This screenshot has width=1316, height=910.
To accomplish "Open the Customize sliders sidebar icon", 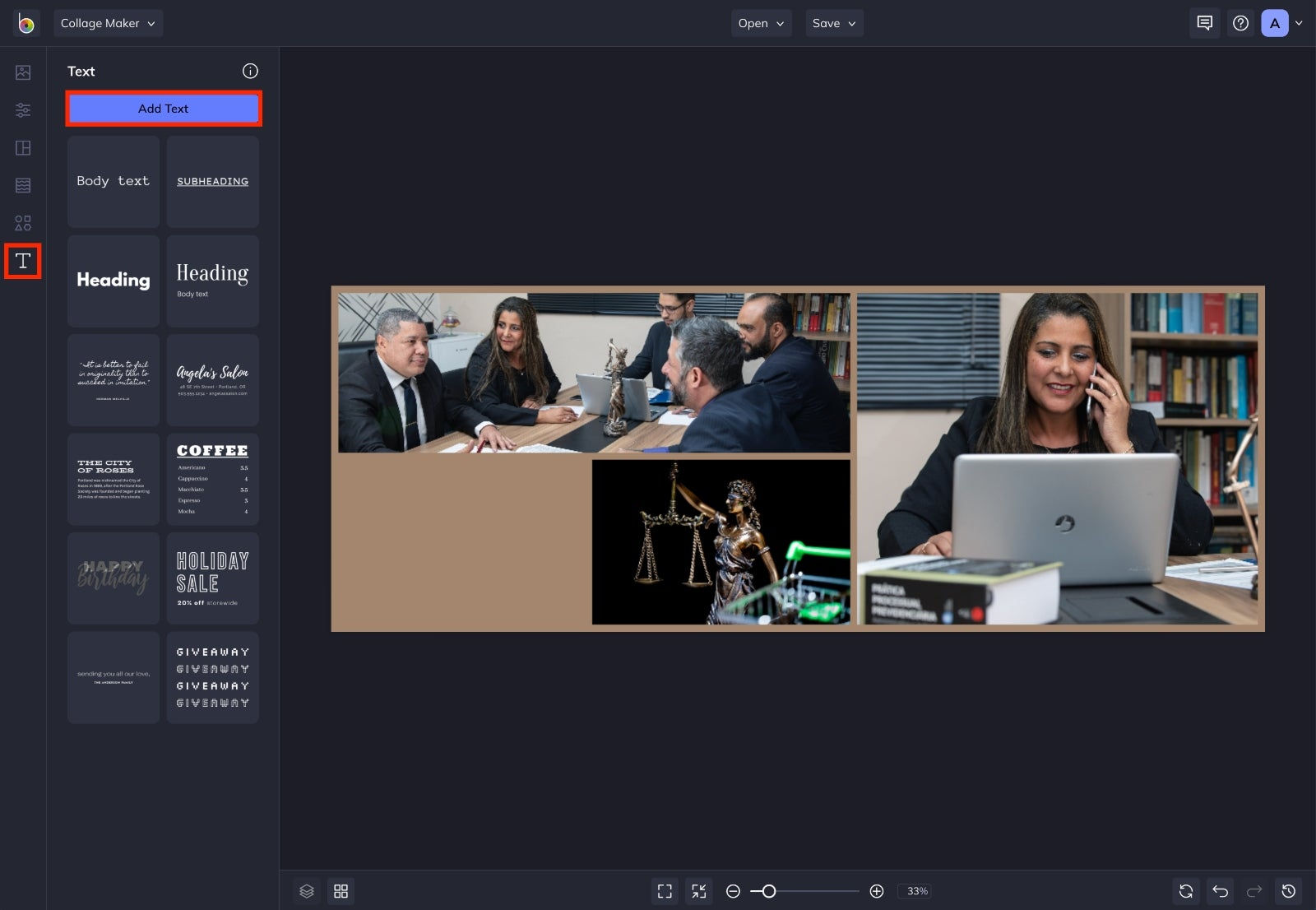I will tap(23, 109).
